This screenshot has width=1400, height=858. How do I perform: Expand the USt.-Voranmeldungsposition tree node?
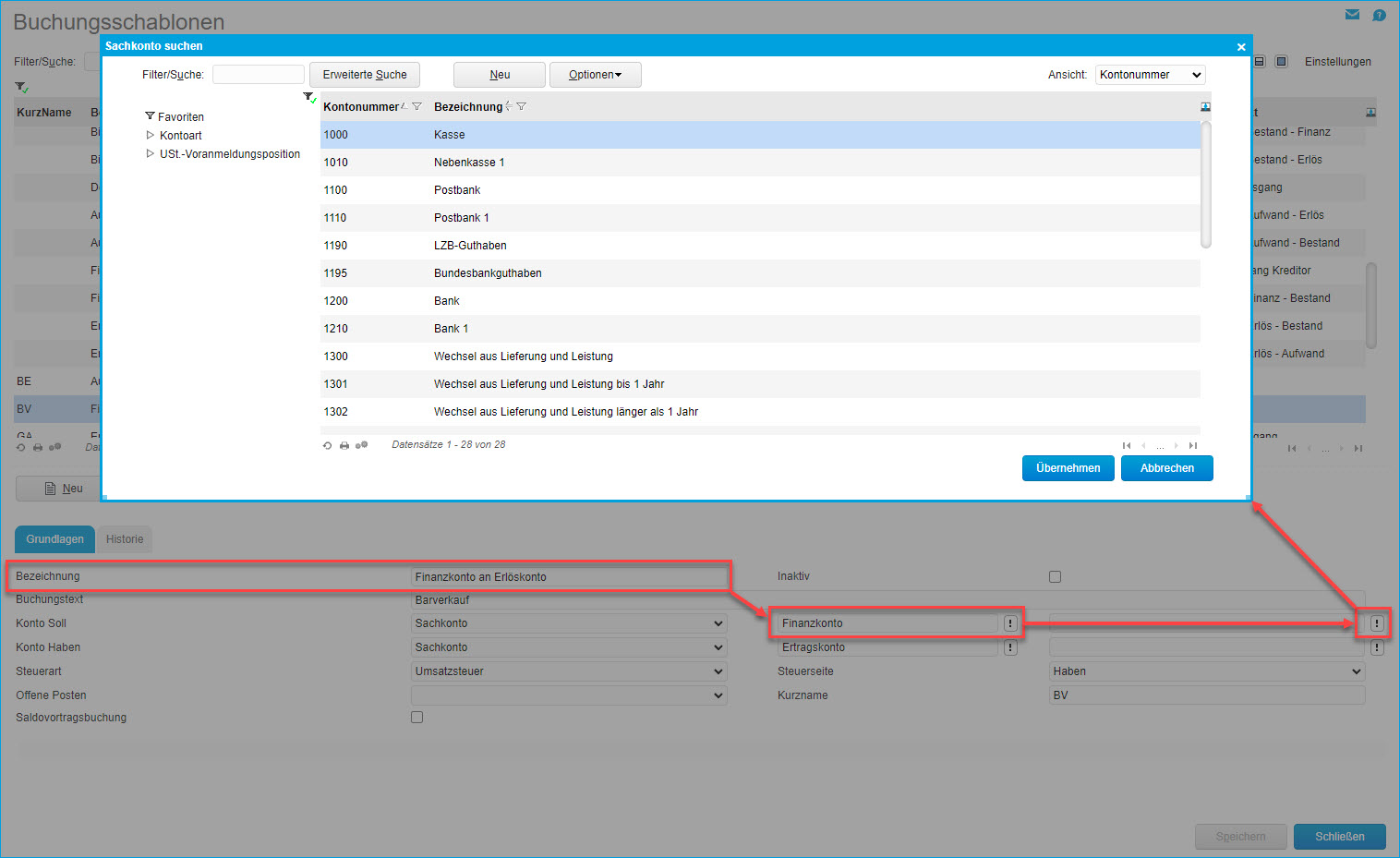pos(151,154)
